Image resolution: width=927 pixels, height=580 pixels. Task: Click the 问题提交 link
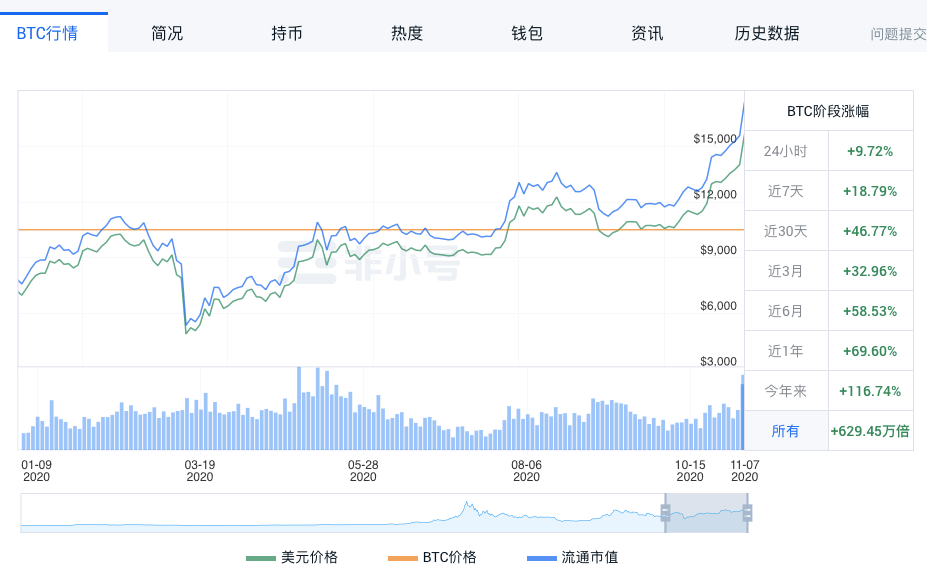pyautogui.click(x=898, y=34)
